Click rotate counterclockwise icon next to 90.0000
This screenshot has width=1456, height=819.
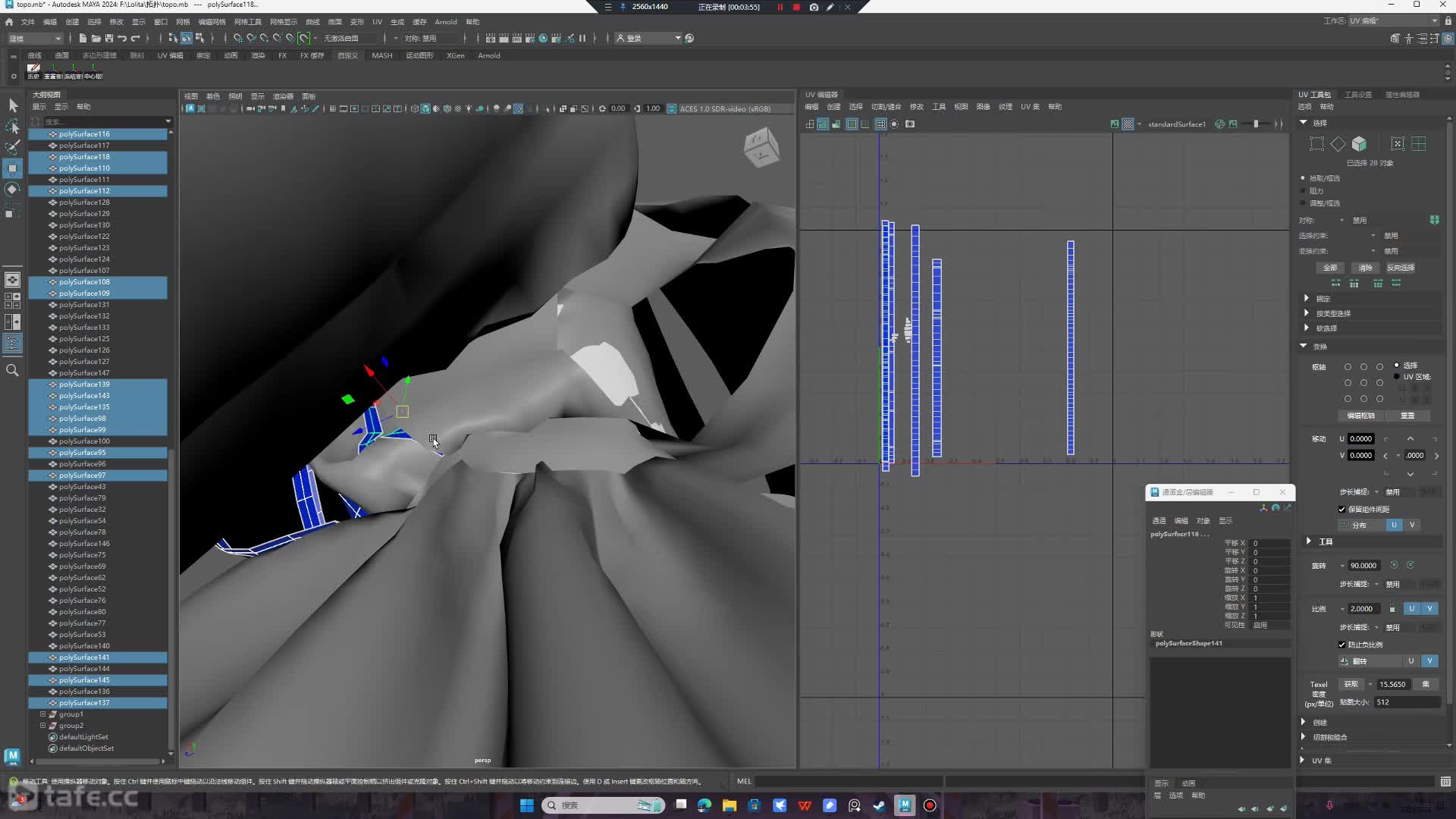tap(1394, 565)
